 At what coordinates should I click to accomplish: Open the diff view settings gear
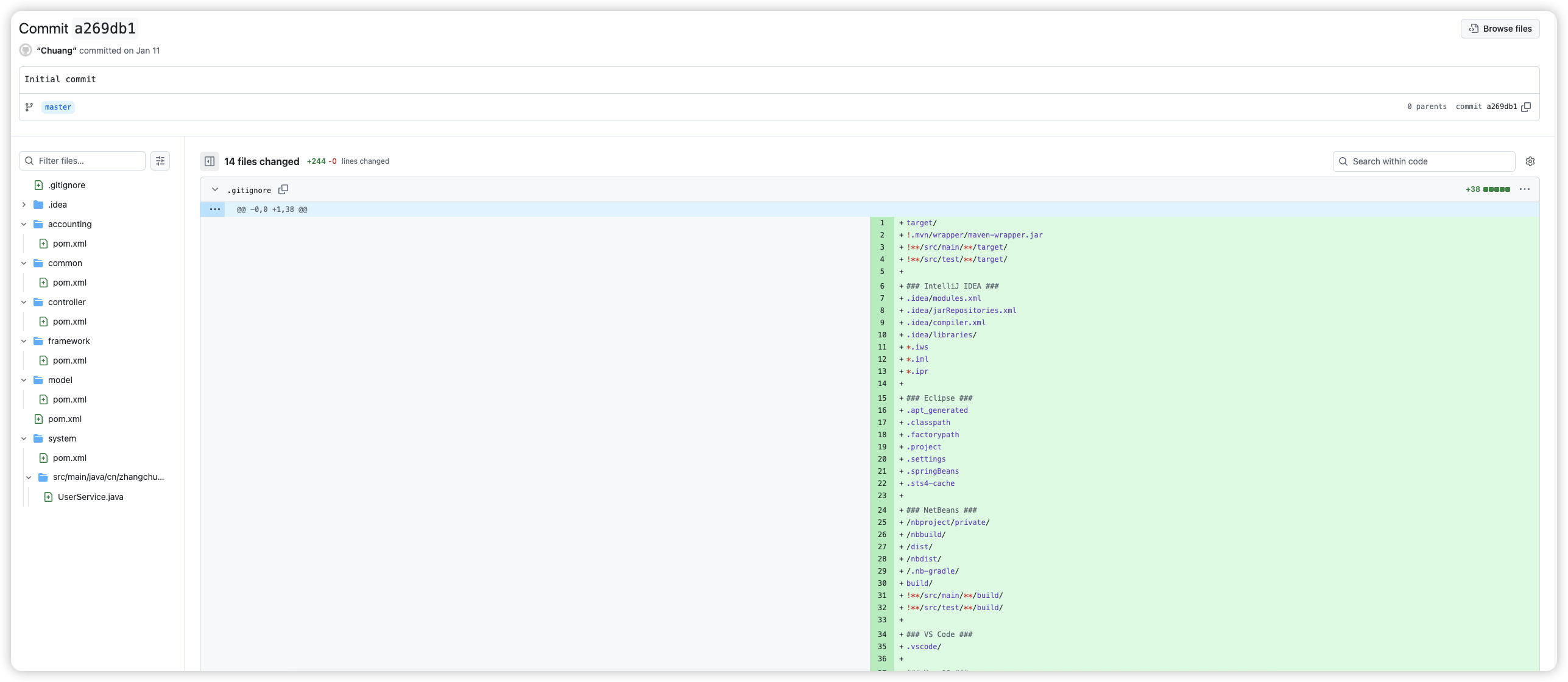coord(1530,161)
